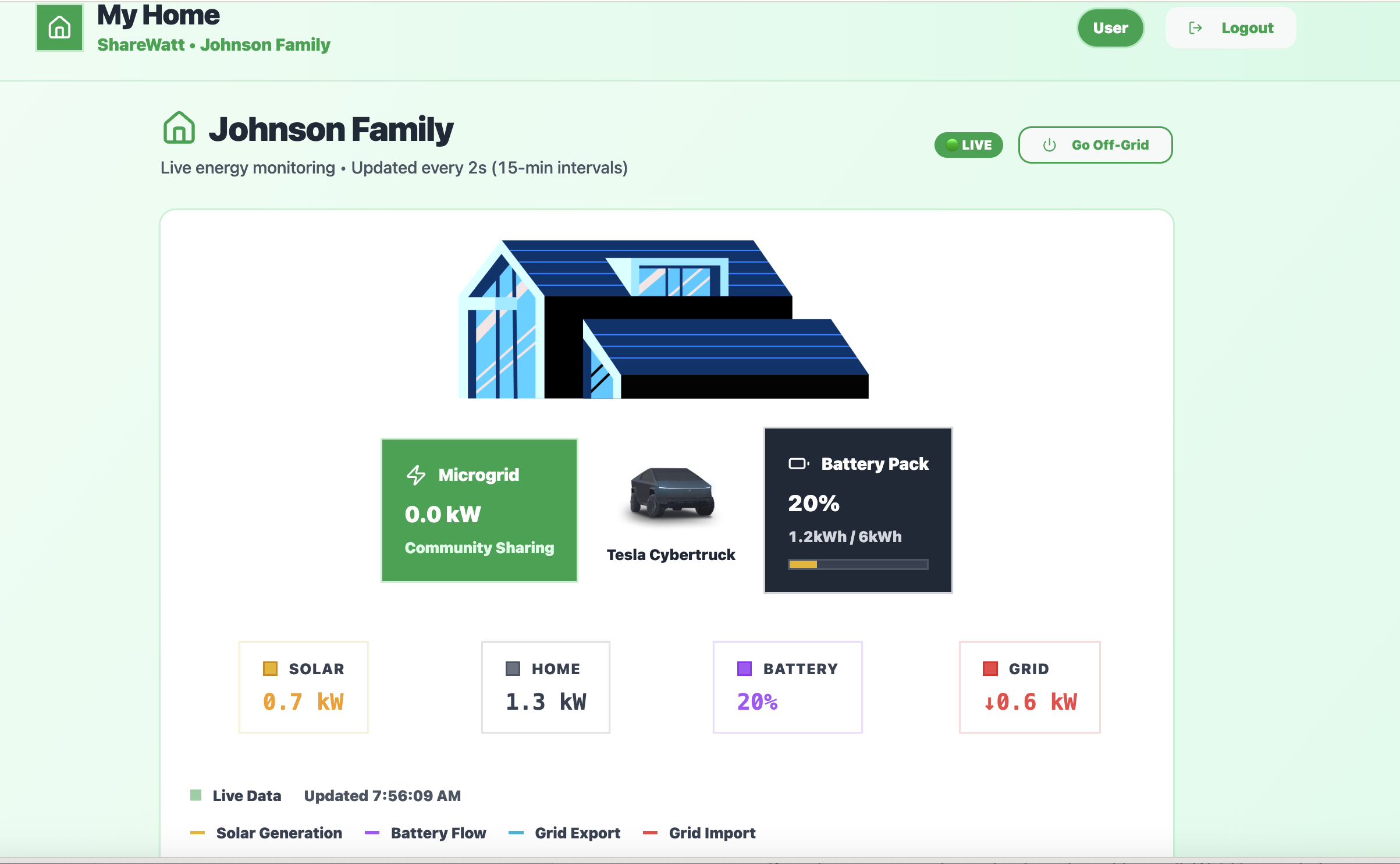Viewport: 1400px width, 864px height.
Task: Select the Battery 20% stat card
Action: coord(787,687)
